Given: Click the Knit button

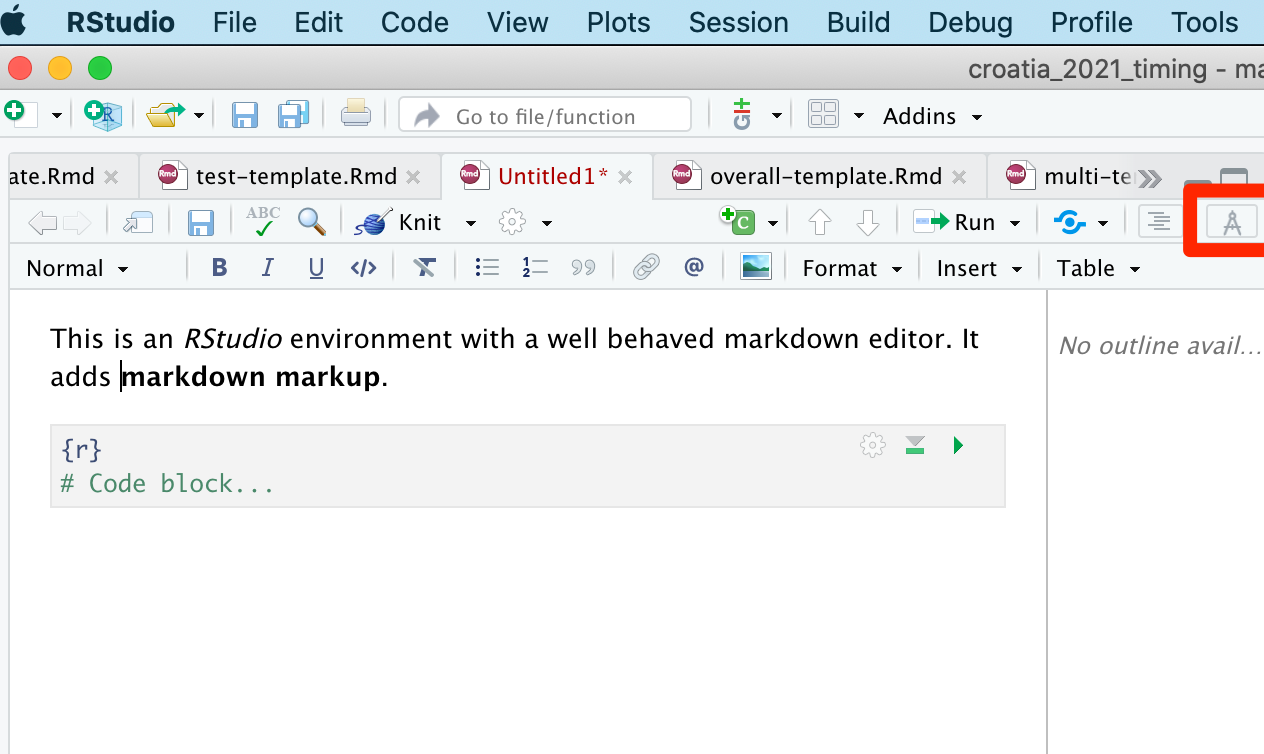Looking at the screenshot, I should [x=399, y=222].
